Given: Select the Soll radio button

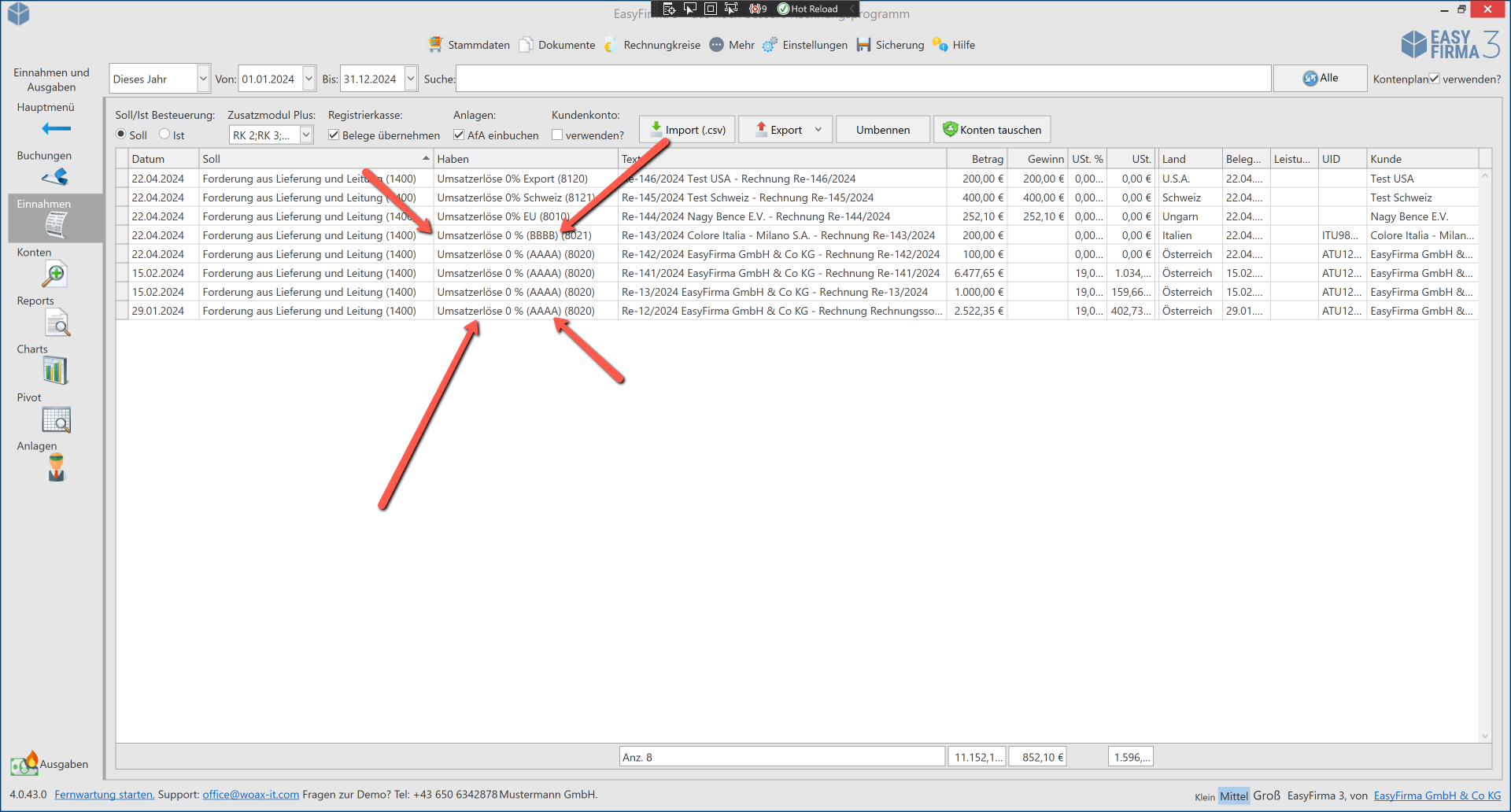Looking at the screenshot, I should (120, 134).
